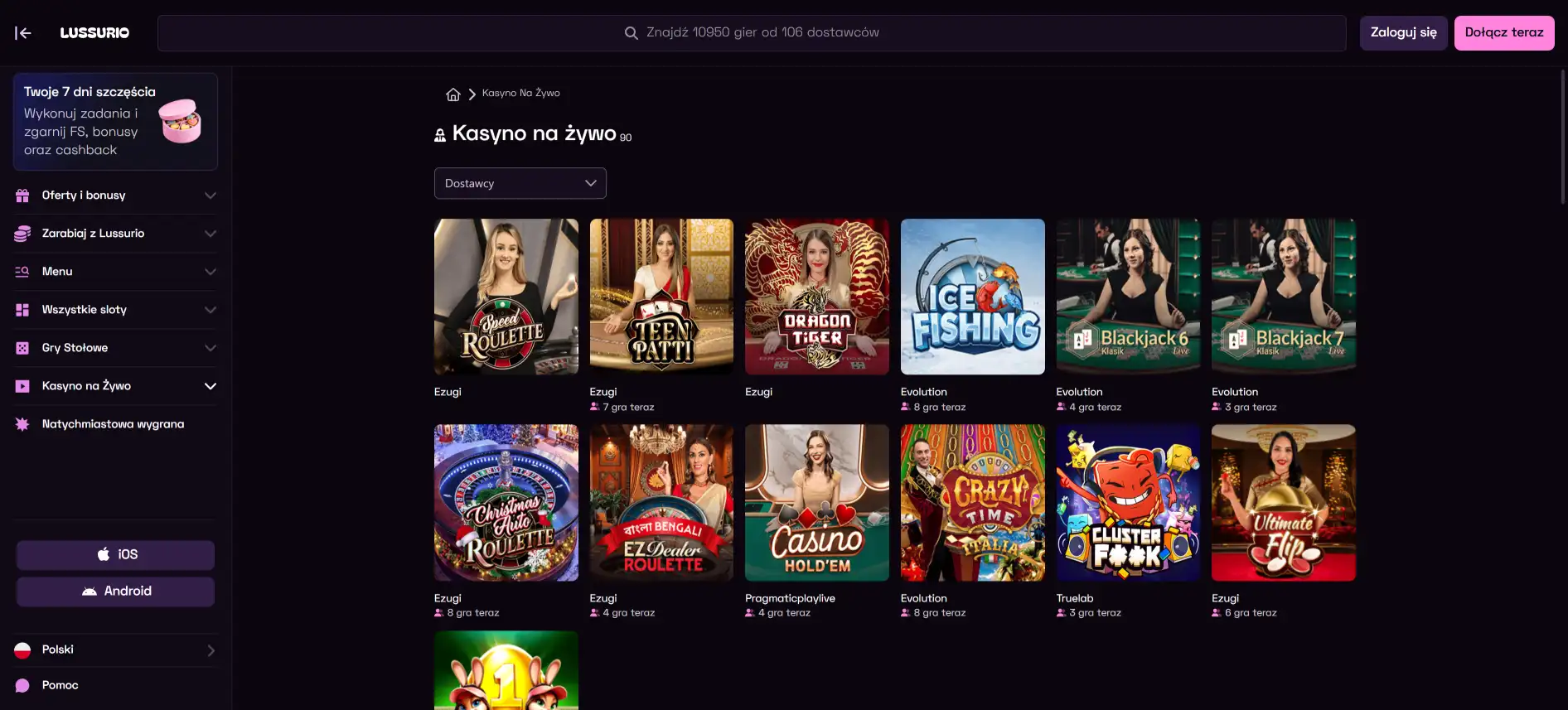This screenshot has width=1568, height=710.
Task: Open Casino Hold'em game thumbnail
Action: [x=817, y=503]
